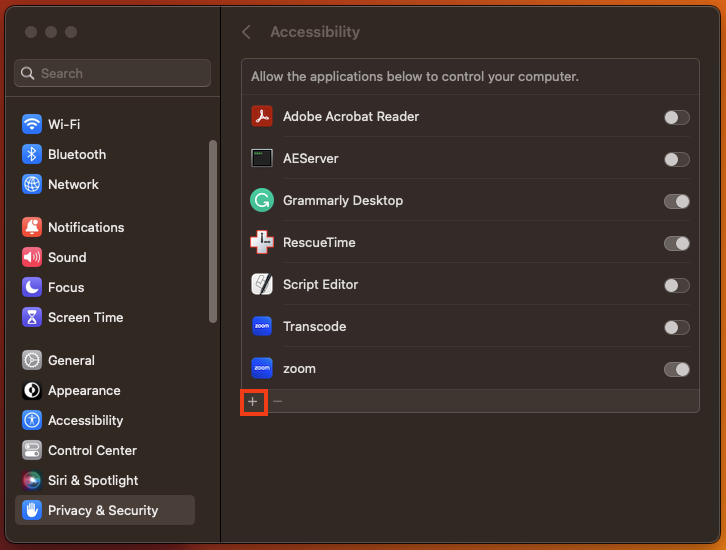Click the Notifications bell icon

coord(31,227)
